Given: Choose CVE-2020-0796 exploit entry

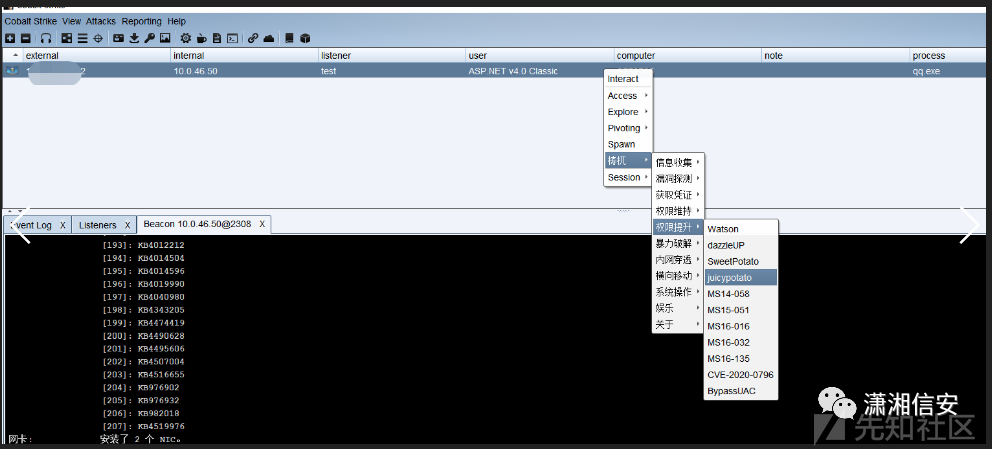Looking at the screenshot, I should (741, 375).
